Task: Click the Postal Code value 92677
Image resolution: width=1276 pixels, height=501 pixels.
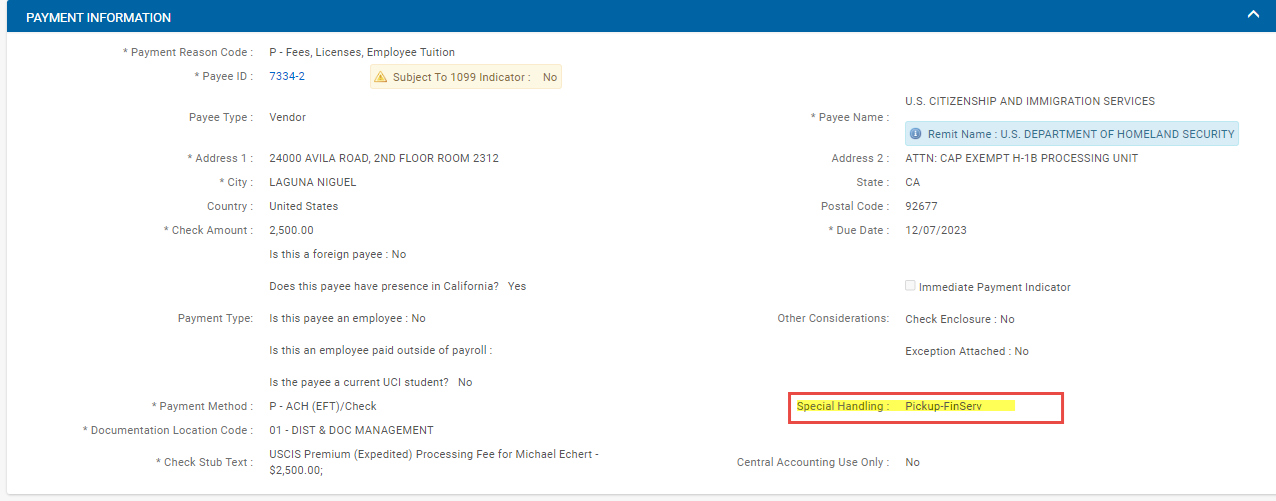Action: (922, 206)
